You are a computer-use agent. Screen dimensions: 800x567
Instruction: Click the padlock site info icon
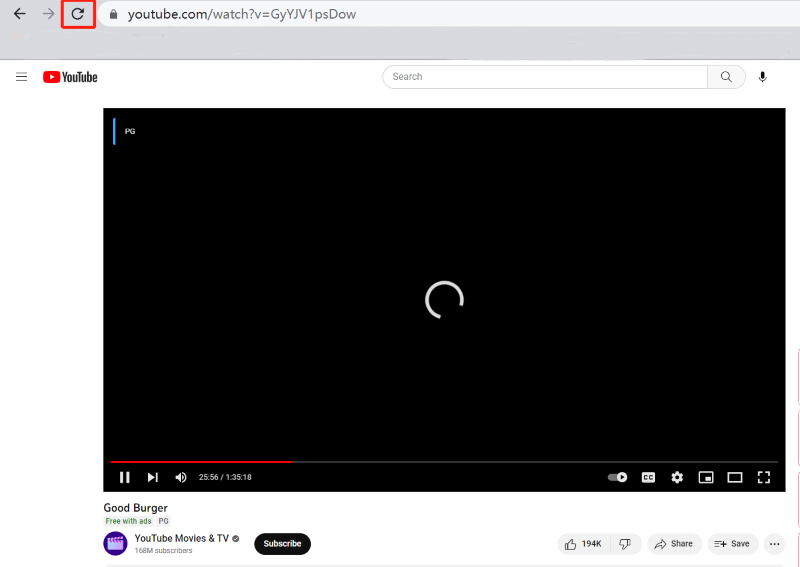113,14
